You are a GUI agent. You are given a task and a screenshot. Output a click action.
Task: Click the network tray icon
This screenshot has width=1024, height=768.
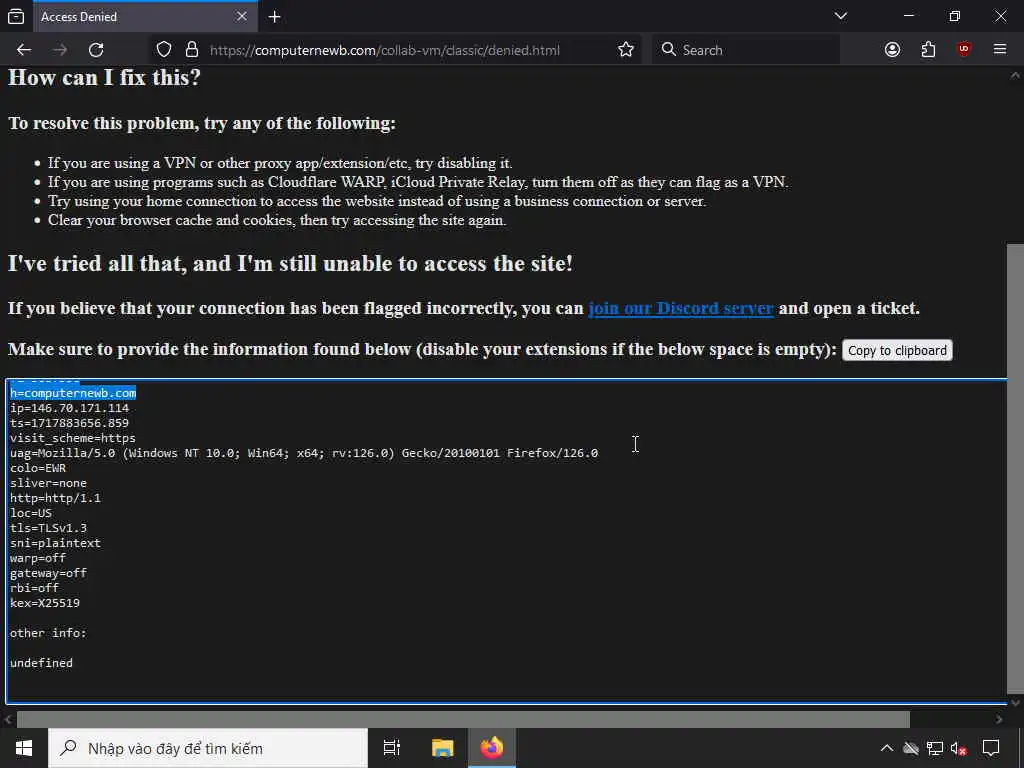coord(935,748)
